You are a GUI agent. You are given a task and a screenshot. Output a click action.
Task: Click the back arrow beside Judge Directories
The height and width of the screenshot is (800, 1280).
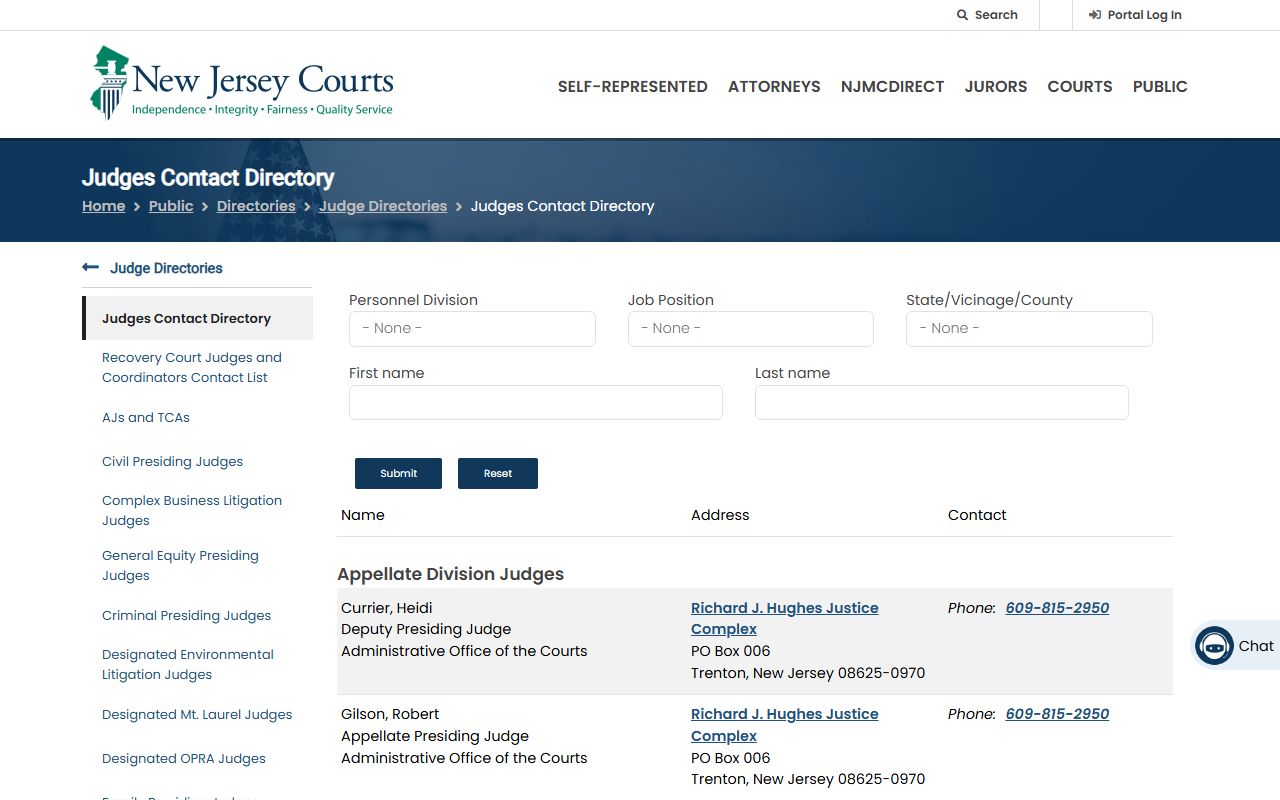90,267
